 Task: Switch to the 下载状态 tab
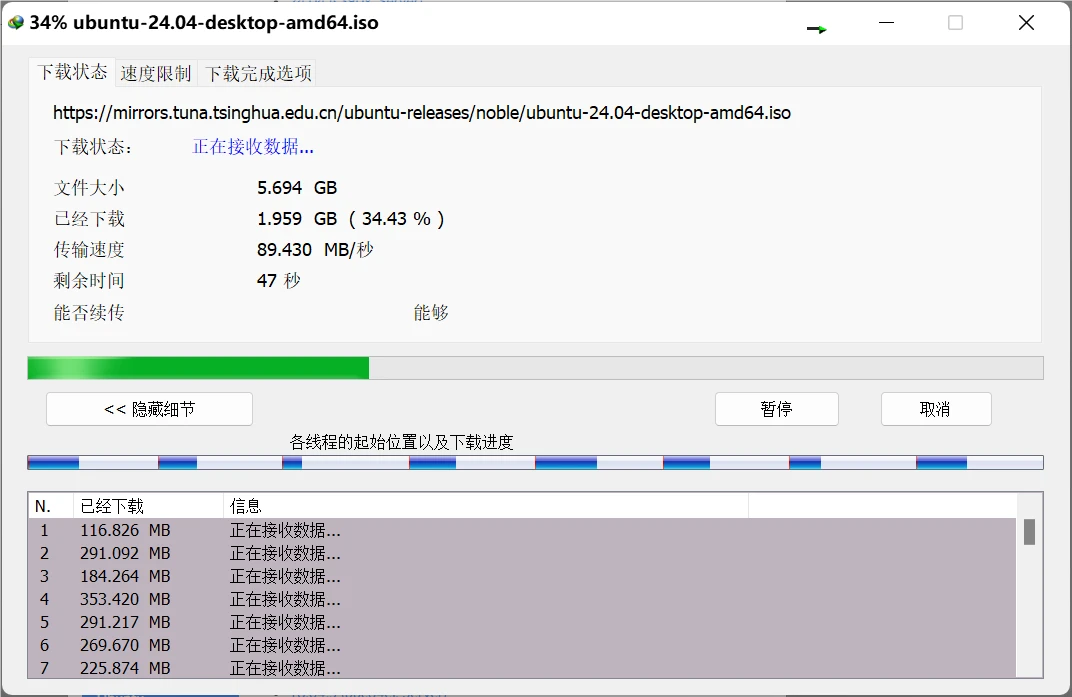point(72,72)
